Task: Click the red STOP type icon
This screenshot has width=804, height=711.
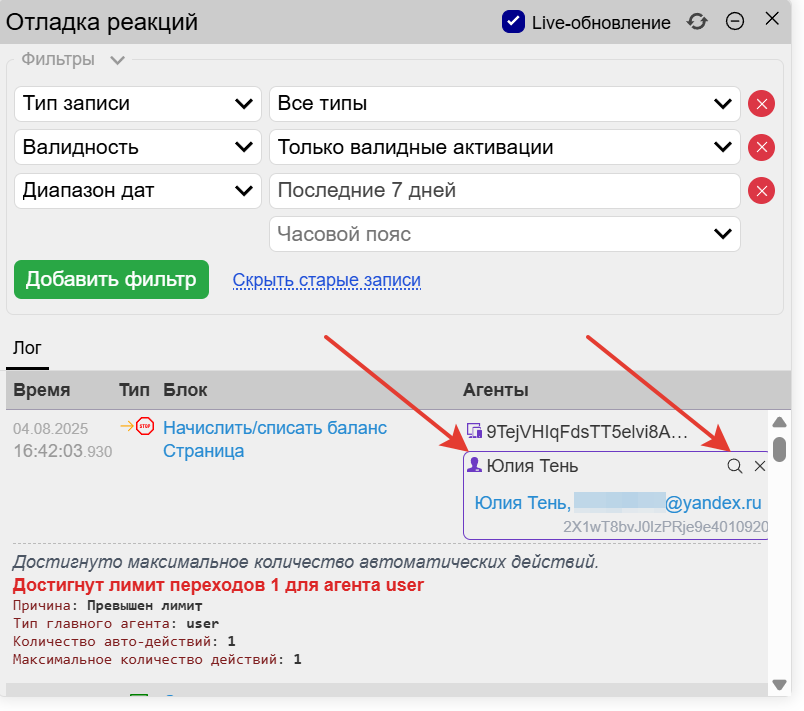Action: [x=145, y=426]
